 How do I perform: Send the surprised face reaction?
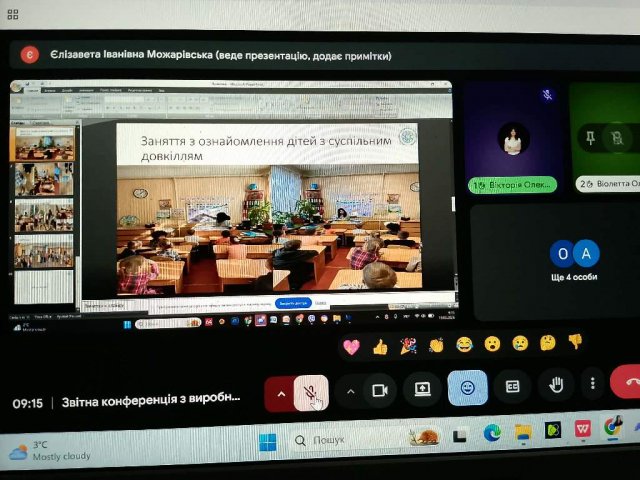point(492,344)
